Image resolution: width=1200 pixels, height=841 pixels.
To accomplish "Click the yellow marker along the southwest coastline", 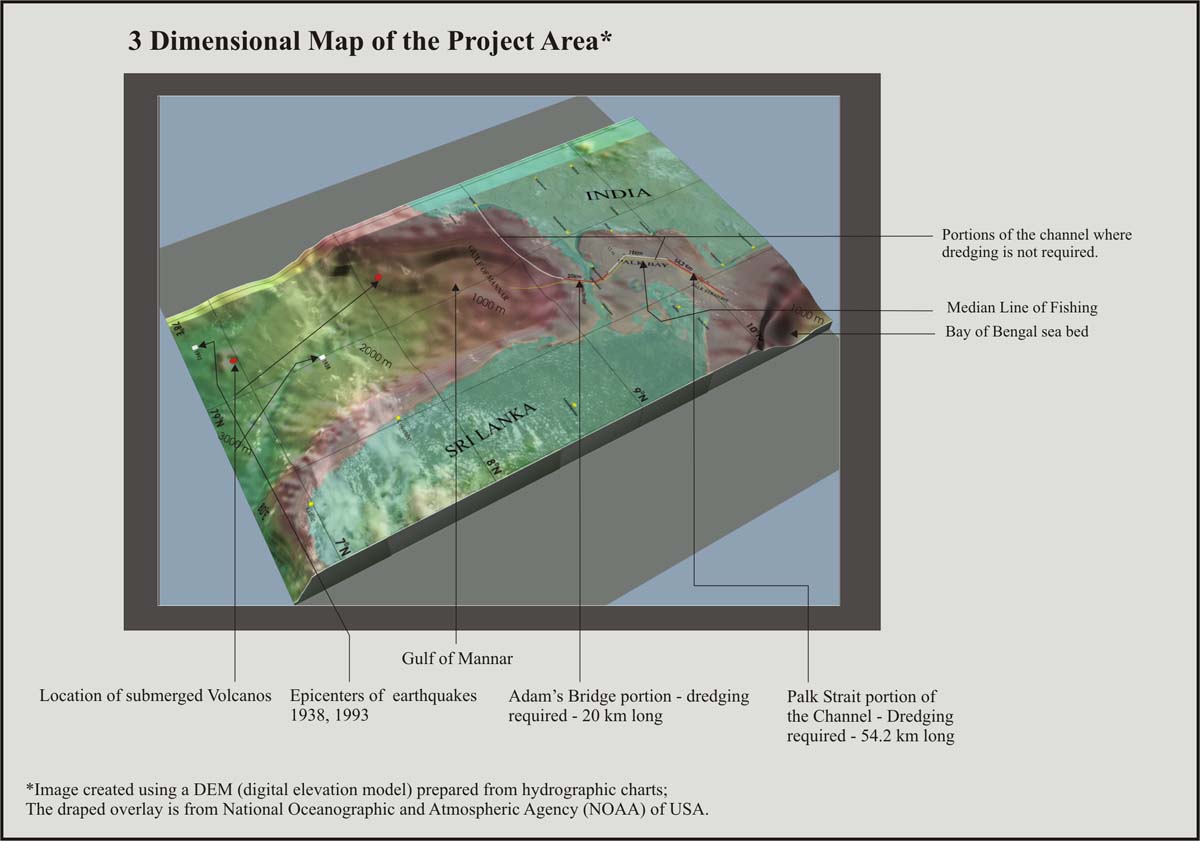I will click(x=311, y=503).
